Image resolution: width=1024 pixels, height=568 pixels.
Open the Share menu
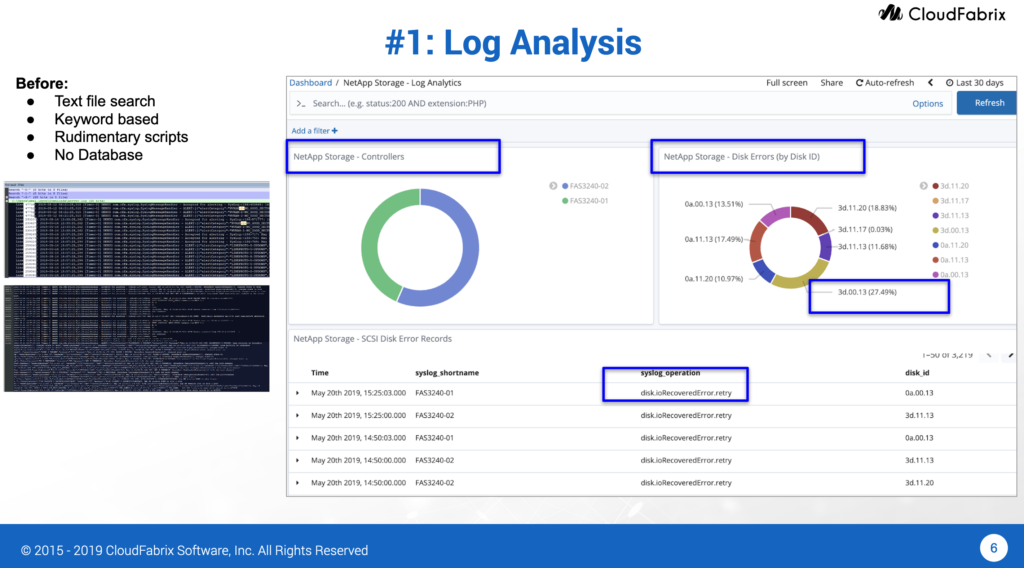831,83
